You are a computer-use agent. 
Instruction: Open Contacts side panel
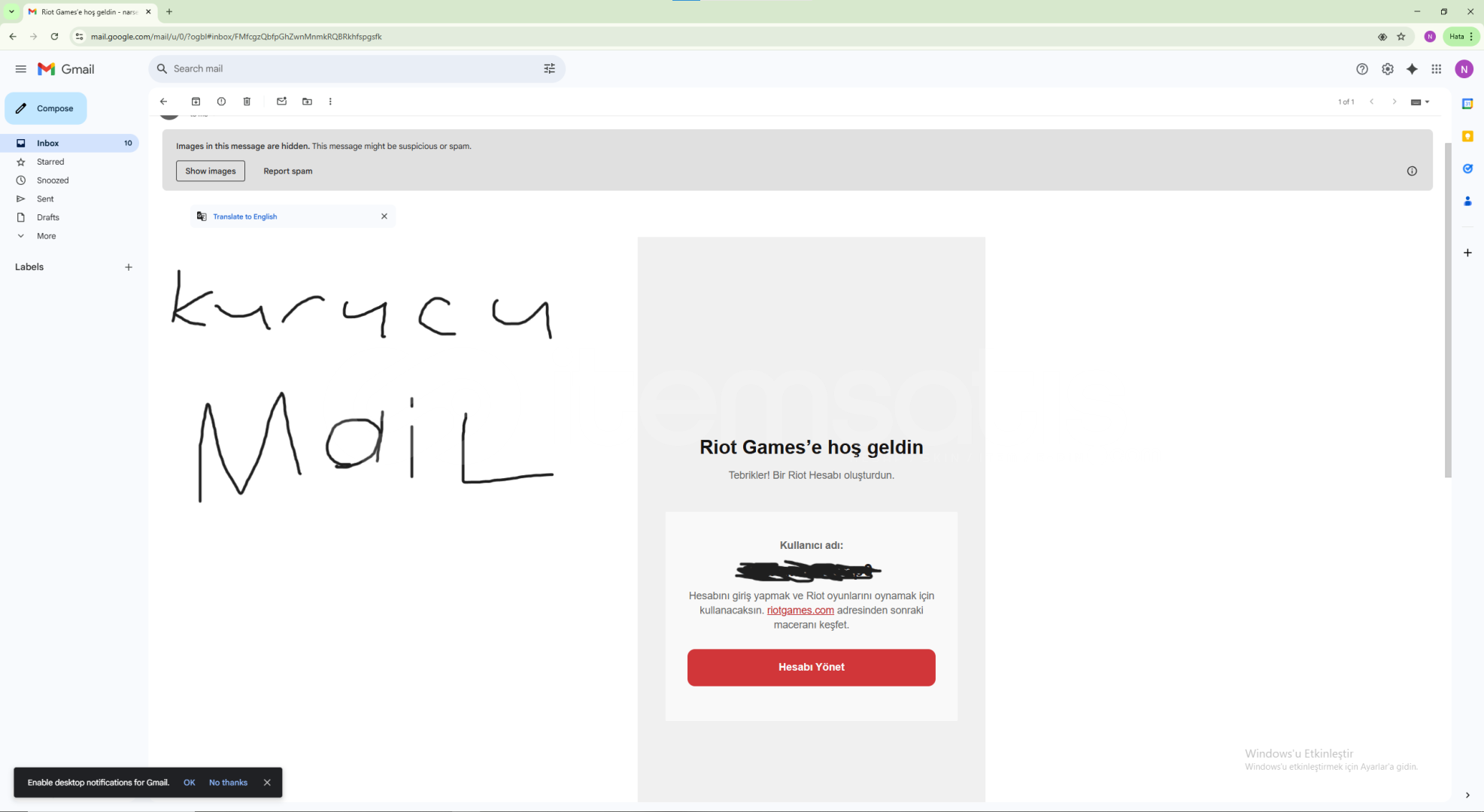[1467, 201]
